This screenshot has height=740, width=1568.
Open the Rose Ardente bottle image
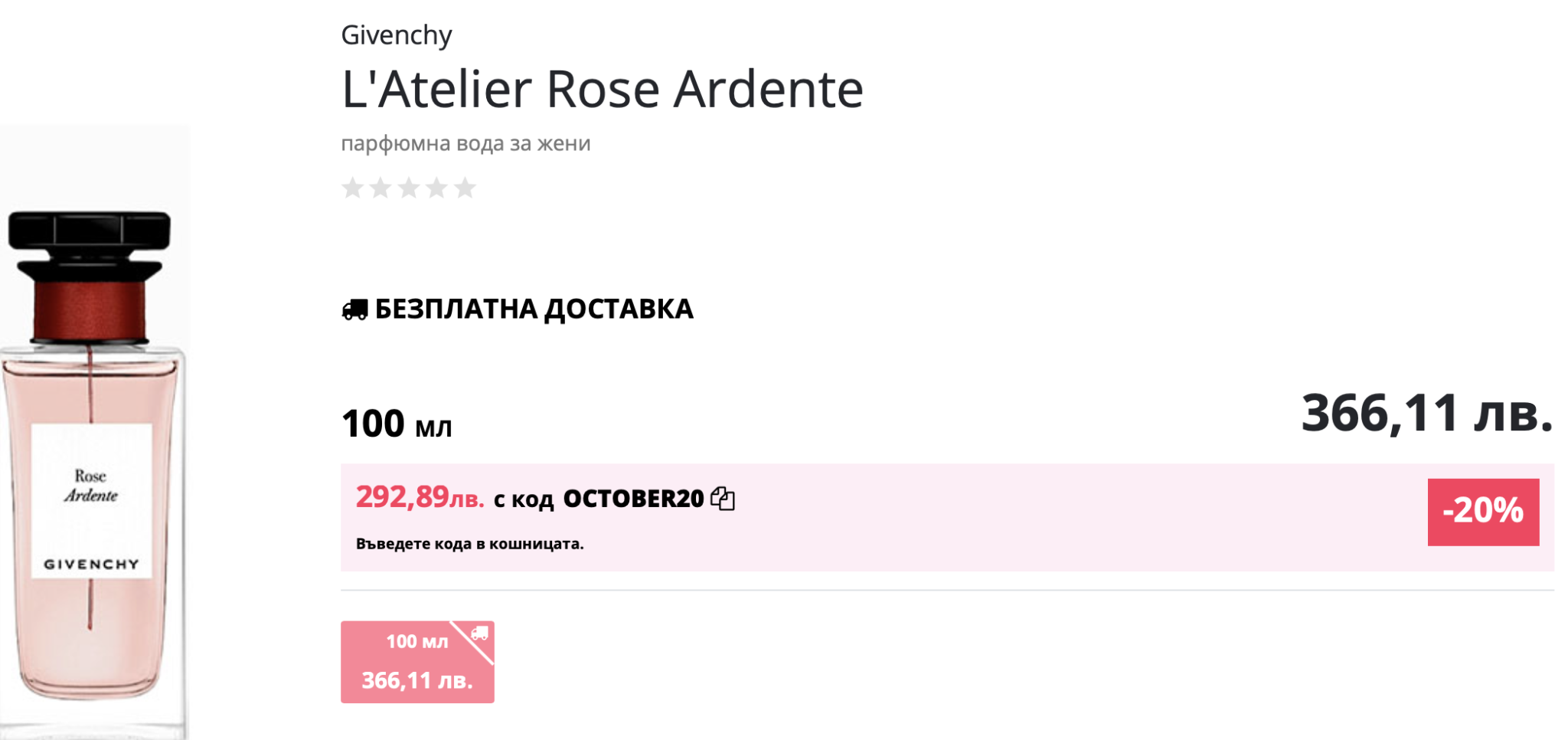(92, 460)
